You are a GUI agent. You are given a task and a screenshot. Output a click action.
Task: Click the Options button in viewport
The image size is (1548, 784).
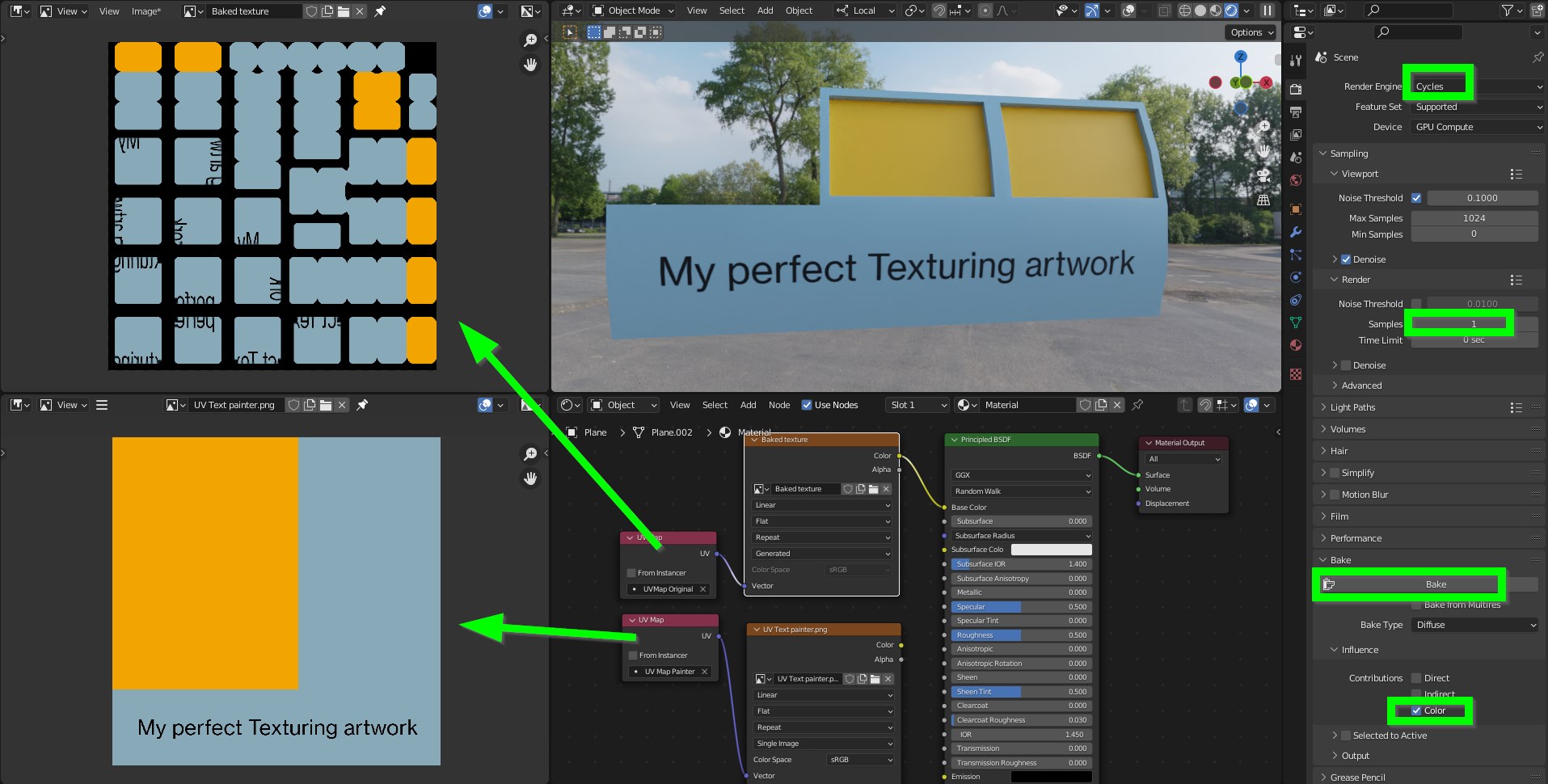(1251, 32)
